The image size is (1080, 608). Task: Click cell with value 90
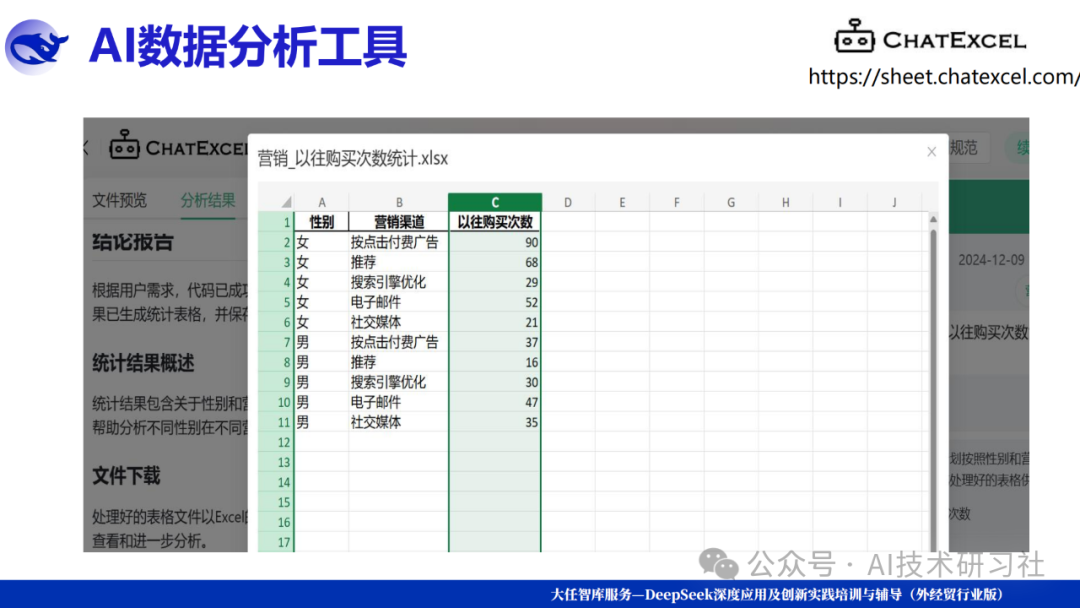click(495, 242)
